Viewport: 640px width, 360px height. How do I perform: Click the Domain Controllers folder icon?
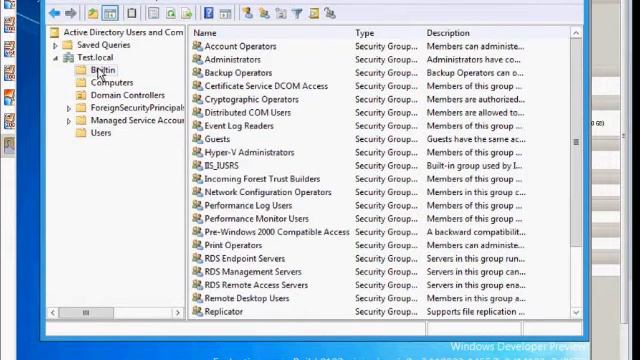81,95
